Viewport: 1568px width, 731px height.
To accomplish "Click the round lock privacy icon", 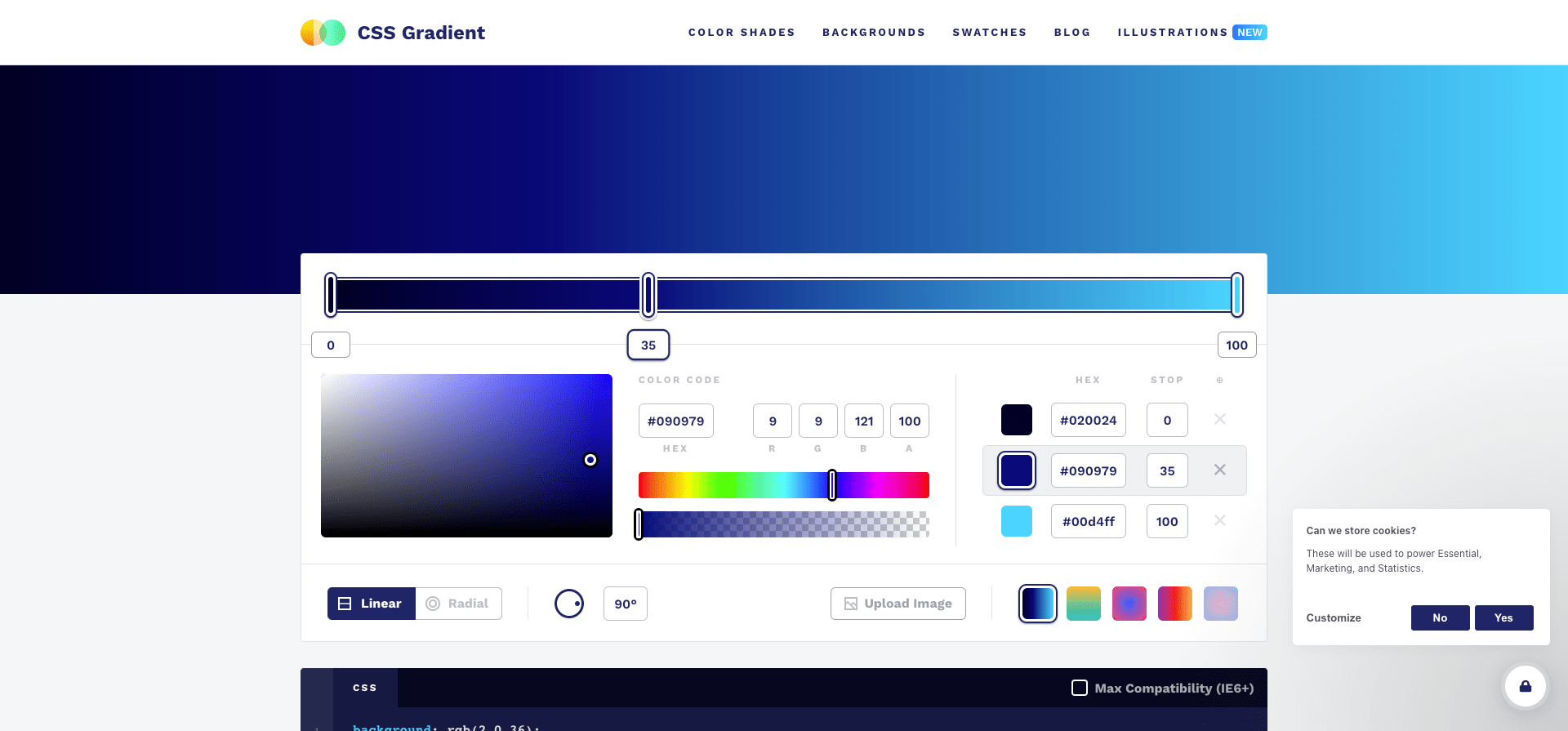I will [x=1526, y=686].
